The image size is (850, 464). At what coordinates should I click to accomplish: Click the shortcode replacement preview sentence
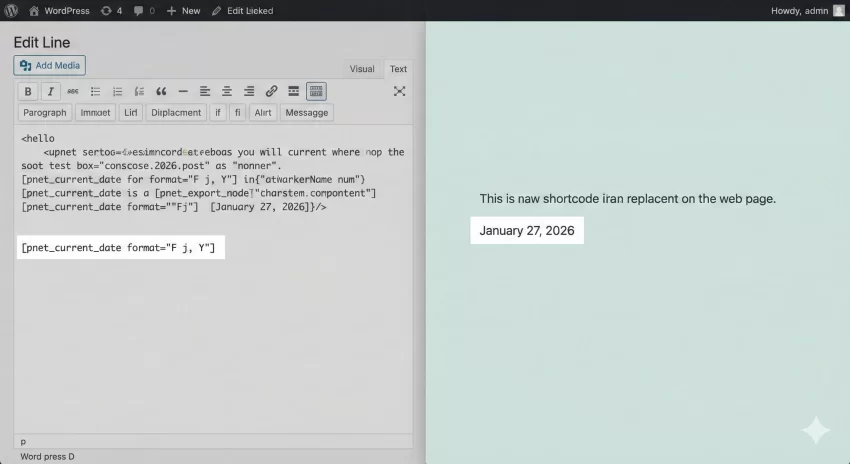click(x=628, y=199)
